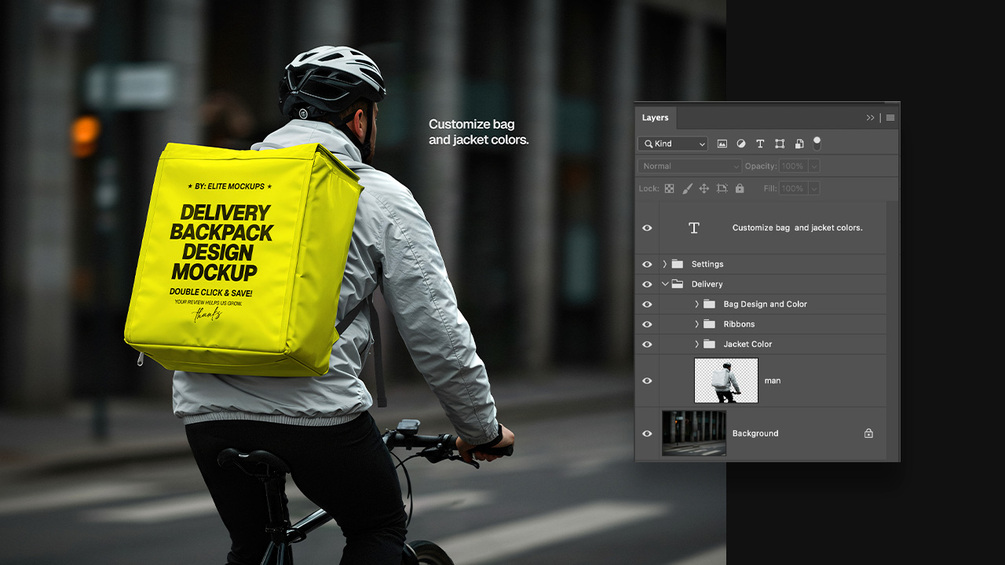The width and height of the screenshot is (1005, 565).
Task: Open Layers panel menu icon
Action: 890,118
